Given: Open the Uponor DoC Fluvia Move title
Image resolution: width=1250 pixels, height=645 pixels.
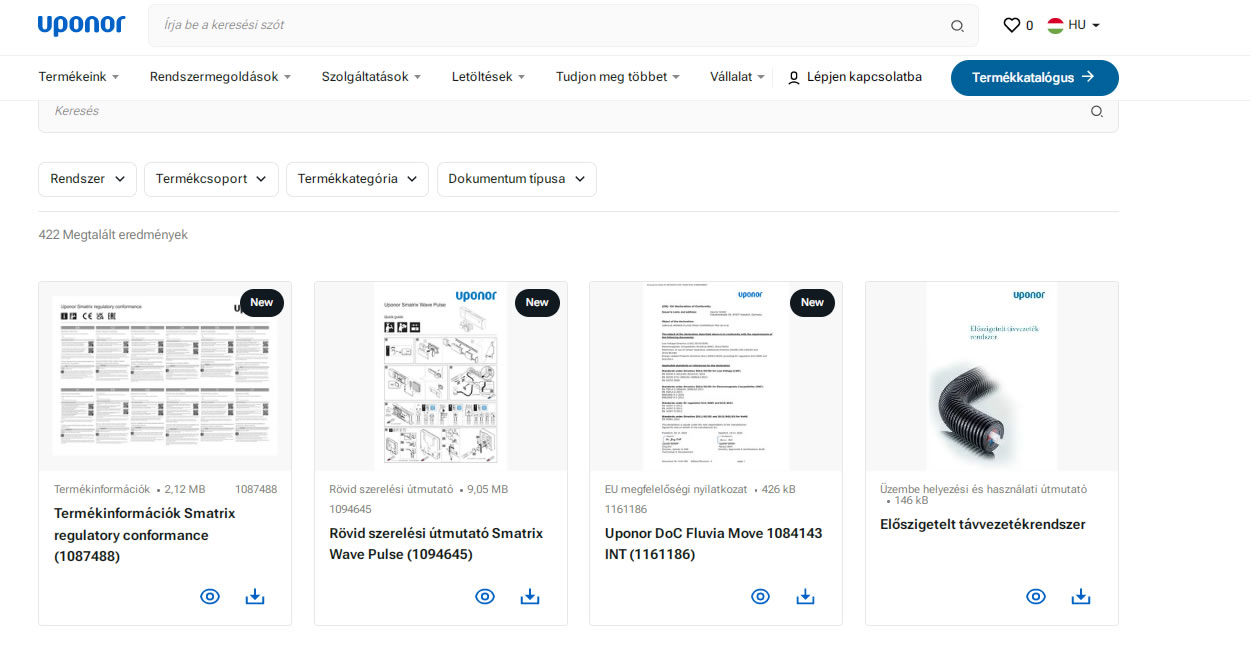Looking at the screenshot, I should [714, 544].
